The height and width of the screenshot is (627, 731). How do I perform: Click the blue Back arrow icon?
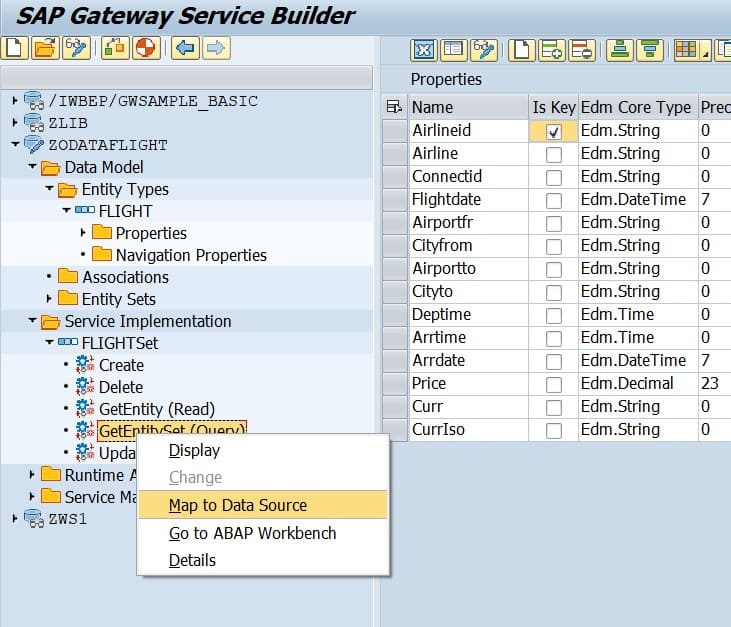183,48
